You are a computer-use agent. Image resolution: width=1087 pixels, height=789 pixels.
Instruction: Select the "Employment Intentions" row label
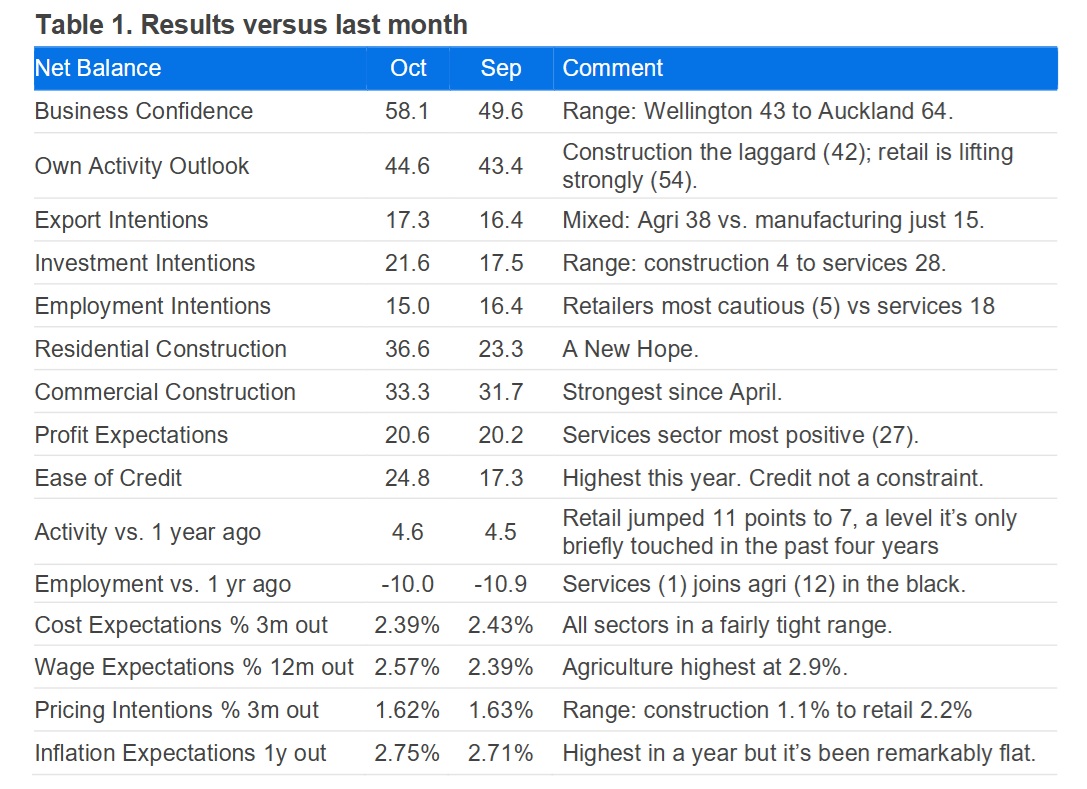153,306
